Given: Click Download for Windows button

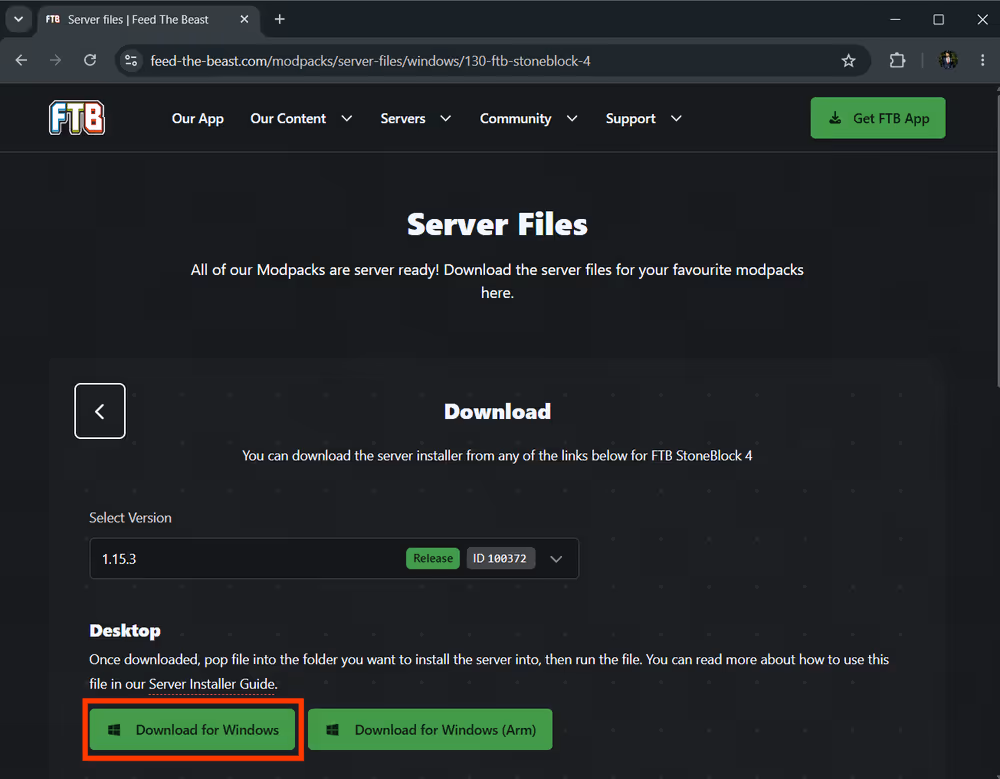Looking at the screenshot, I should tap(193, 729).
